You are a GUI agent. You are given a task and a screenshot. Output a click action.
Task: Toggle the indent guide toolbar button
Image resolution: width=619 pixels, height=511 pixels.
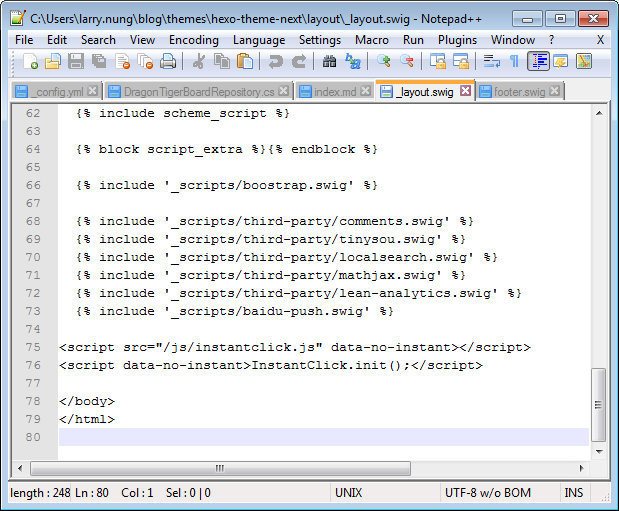(538, 62)
